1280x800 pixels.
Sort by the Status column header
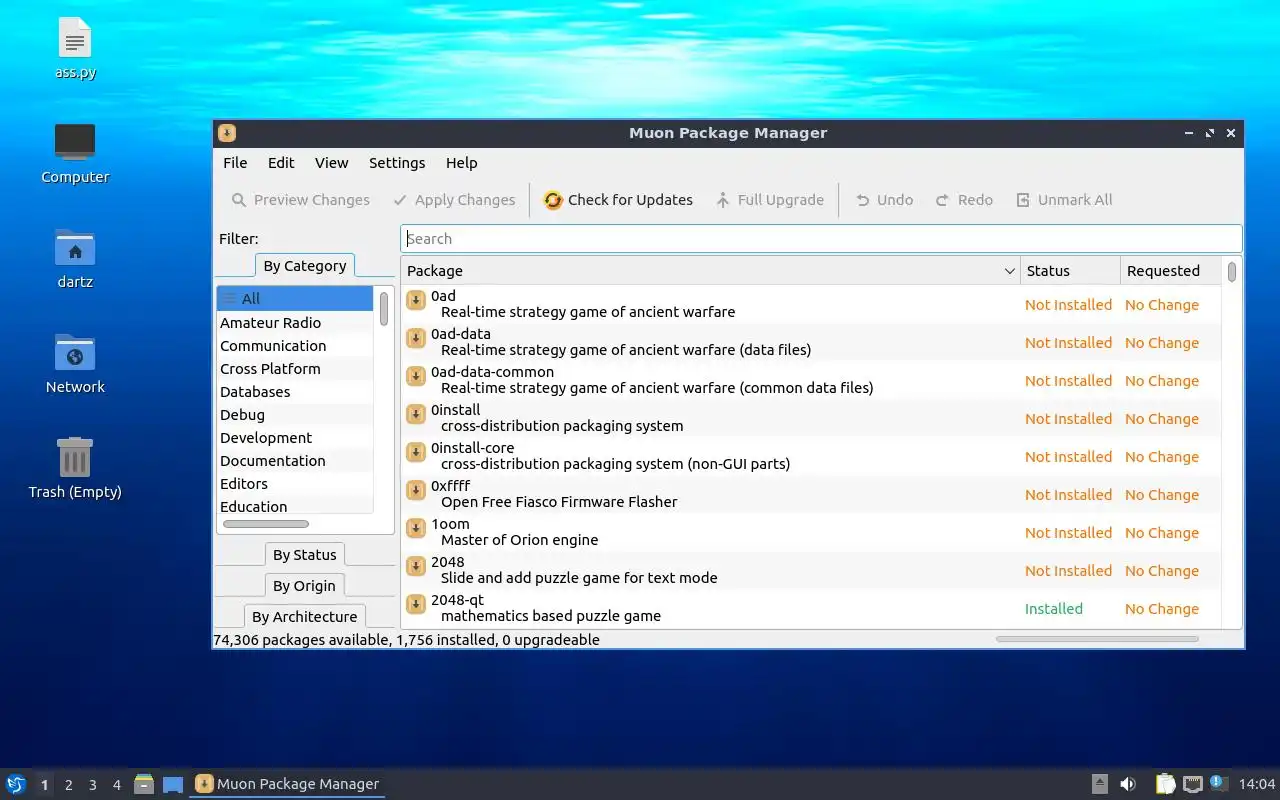(x=1070, y=271)
